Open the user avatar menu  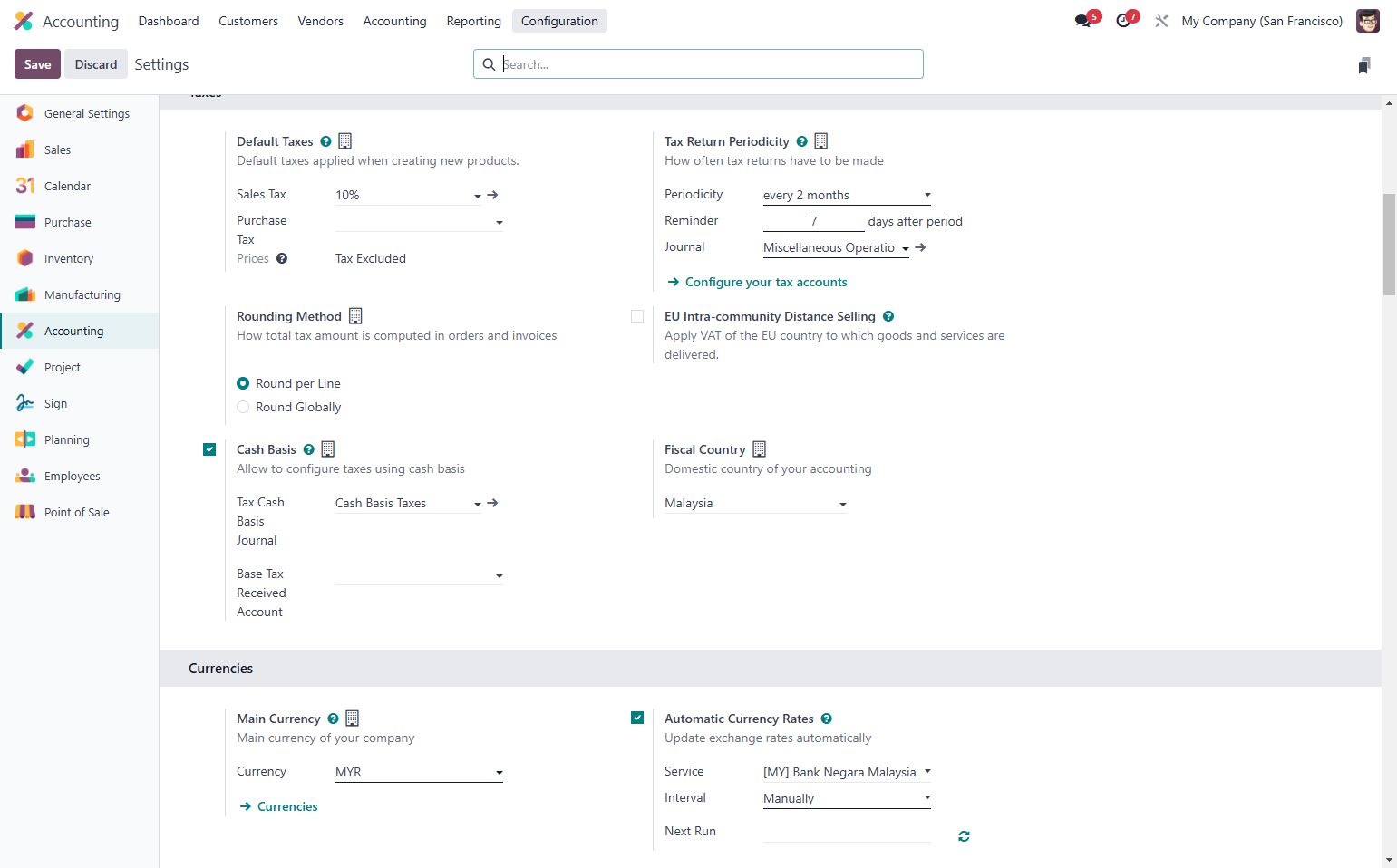point(1367,21)
